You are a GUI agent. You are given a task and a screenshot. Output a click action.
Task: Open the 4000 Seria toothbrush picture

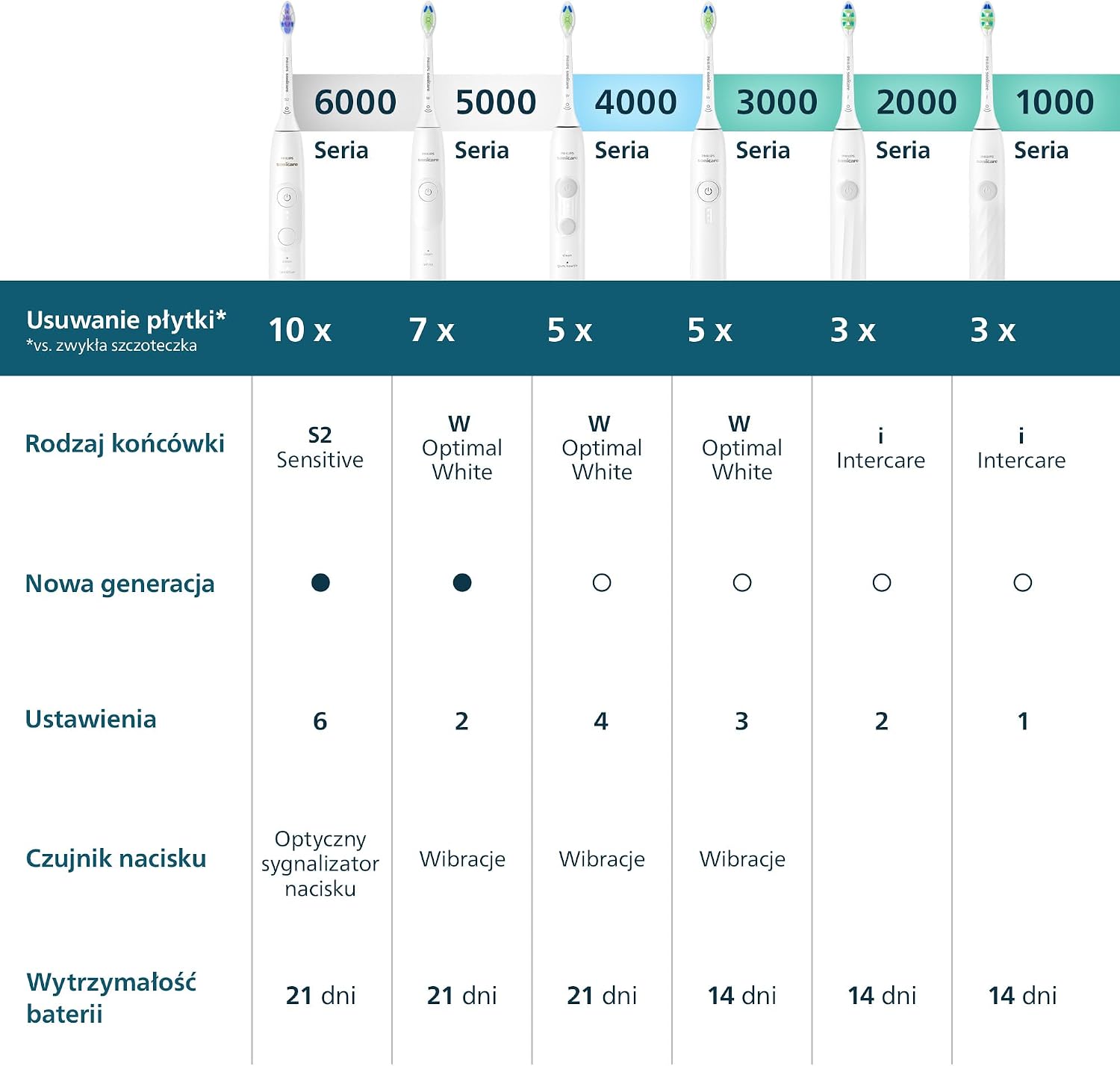pos(567,140)
